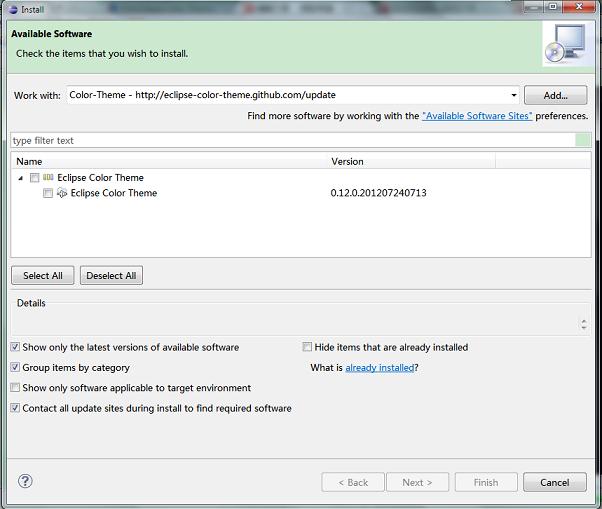
Task: Toggle Show only the latest versions checkbox
Action: 15,347
